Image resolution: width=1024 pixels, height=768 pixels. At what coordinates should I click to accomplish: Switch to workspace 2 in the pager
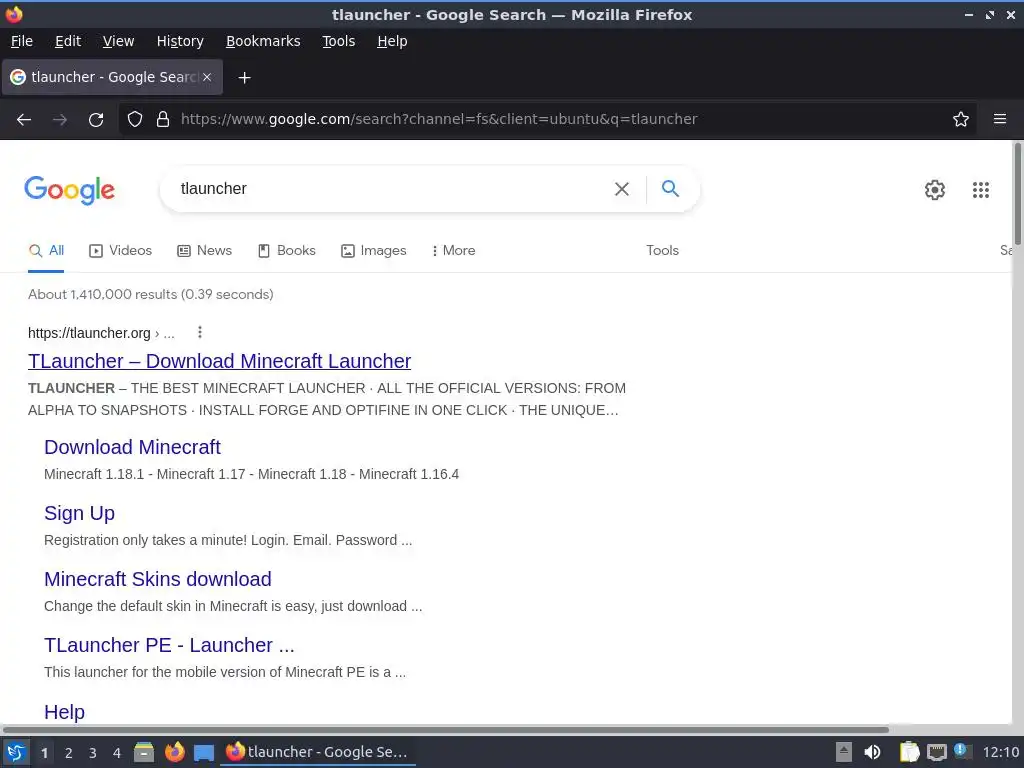tap(69, 753)
